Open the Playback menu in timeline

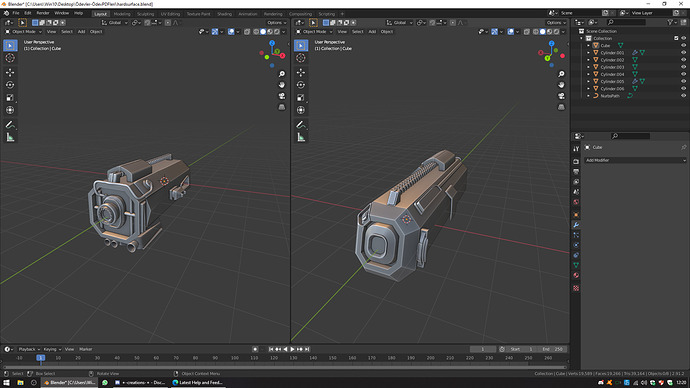click(29, 349)
